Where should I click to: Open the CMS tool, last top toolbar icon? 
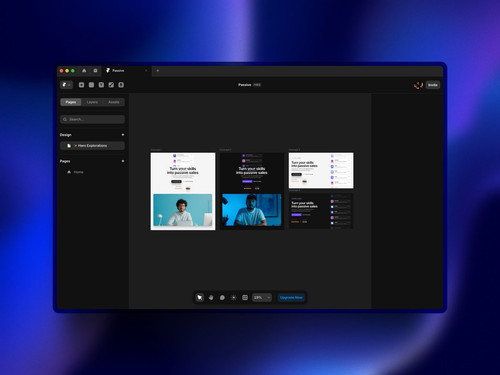[x=121, y=85]
